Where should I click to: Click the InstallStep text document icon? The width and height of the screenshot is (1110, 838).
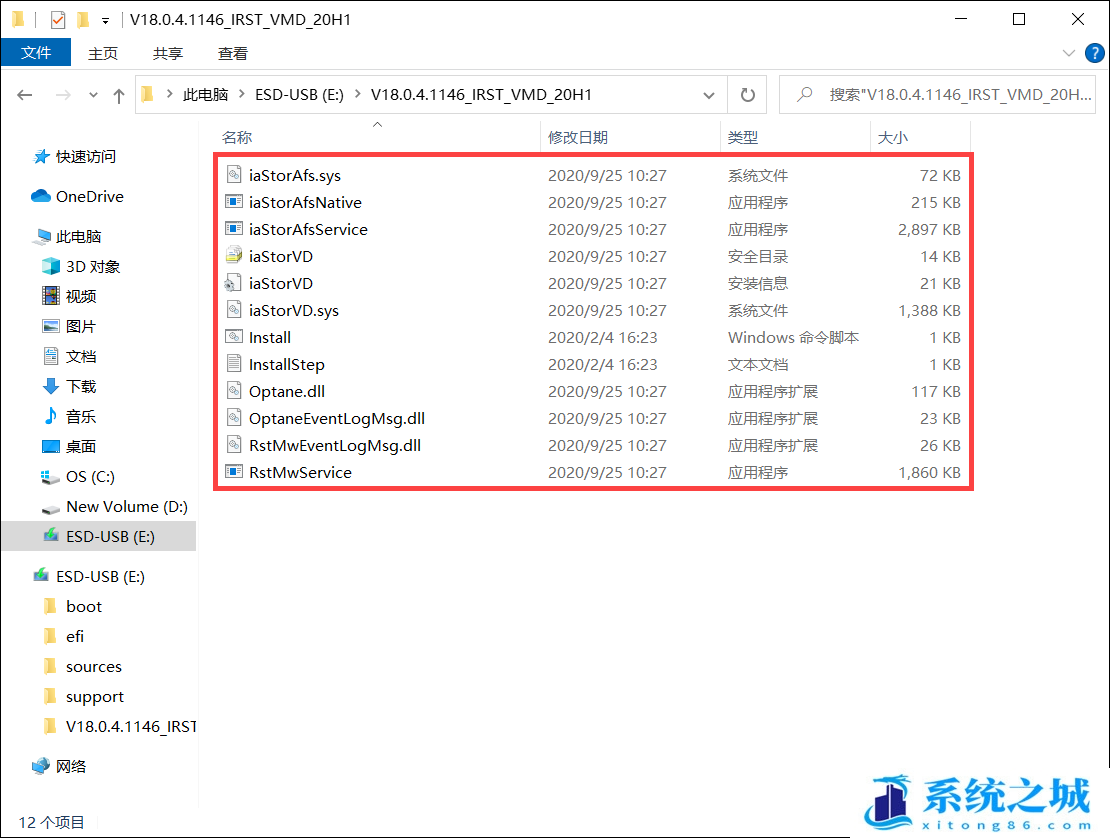[x=234, y=364]
